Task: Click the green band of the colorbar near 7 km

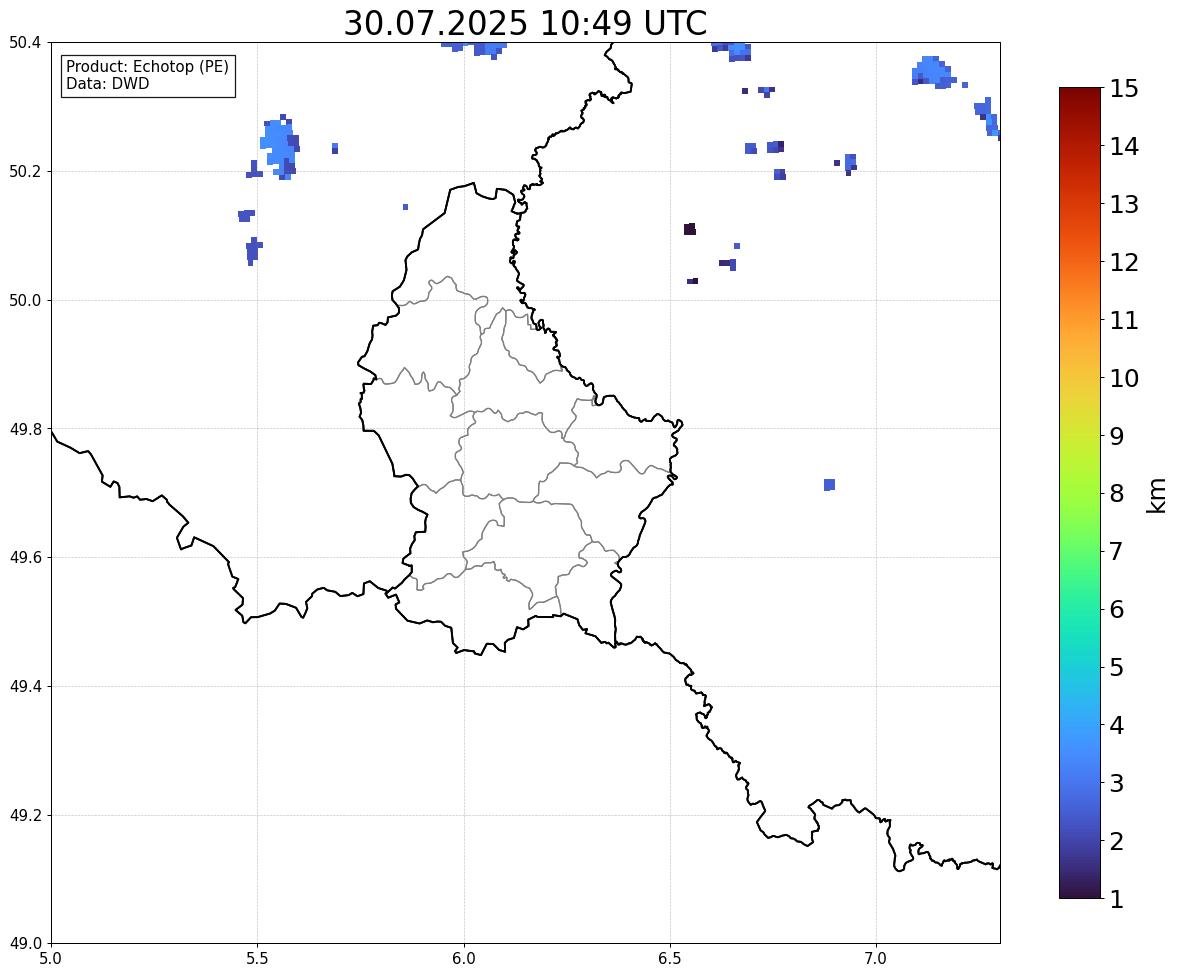Action: tap(1080, 551)
